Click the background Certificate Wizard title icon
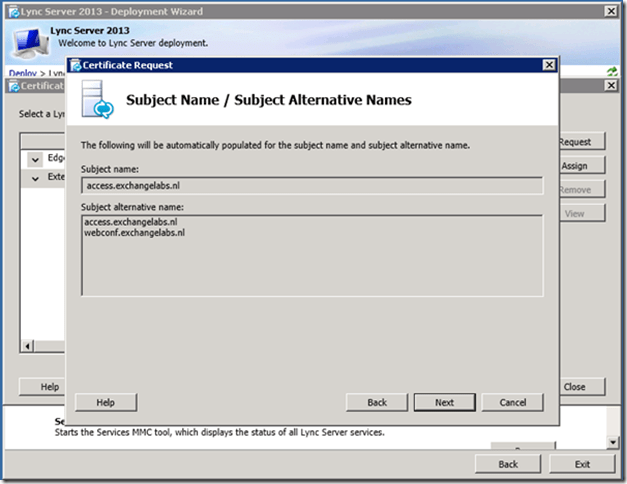 (14, 87)
